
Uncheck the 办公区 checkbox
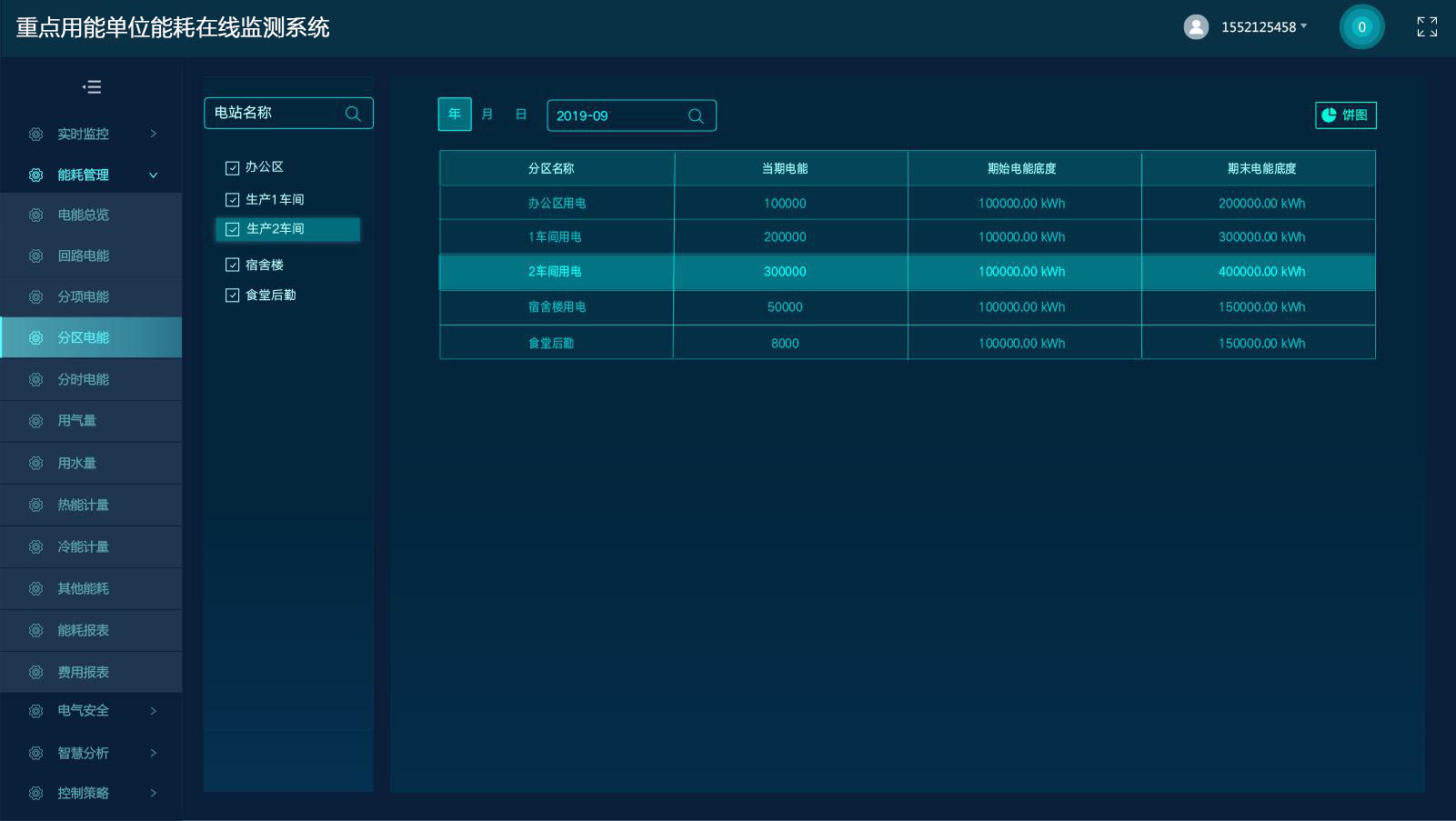(x=232, y=167)
